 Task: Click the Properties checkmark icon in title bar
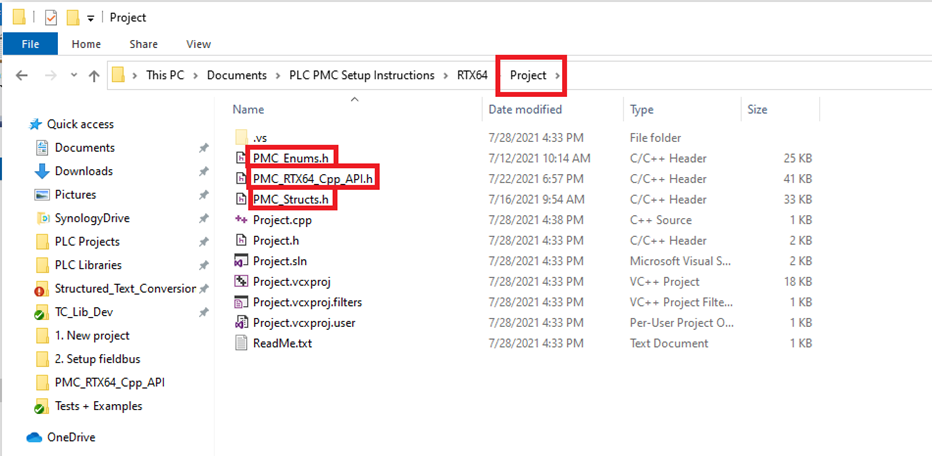coord(52,17)
